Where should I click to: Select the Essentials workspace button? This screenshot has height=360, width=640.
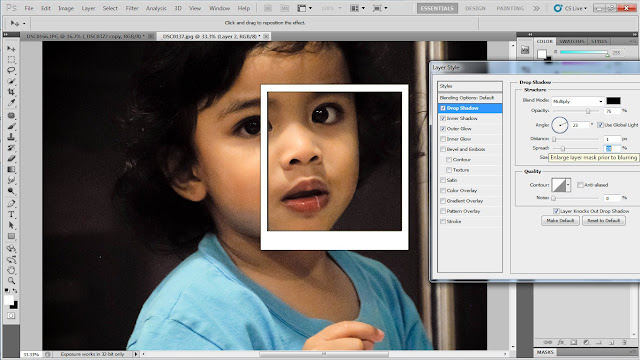tap(437, 8)
